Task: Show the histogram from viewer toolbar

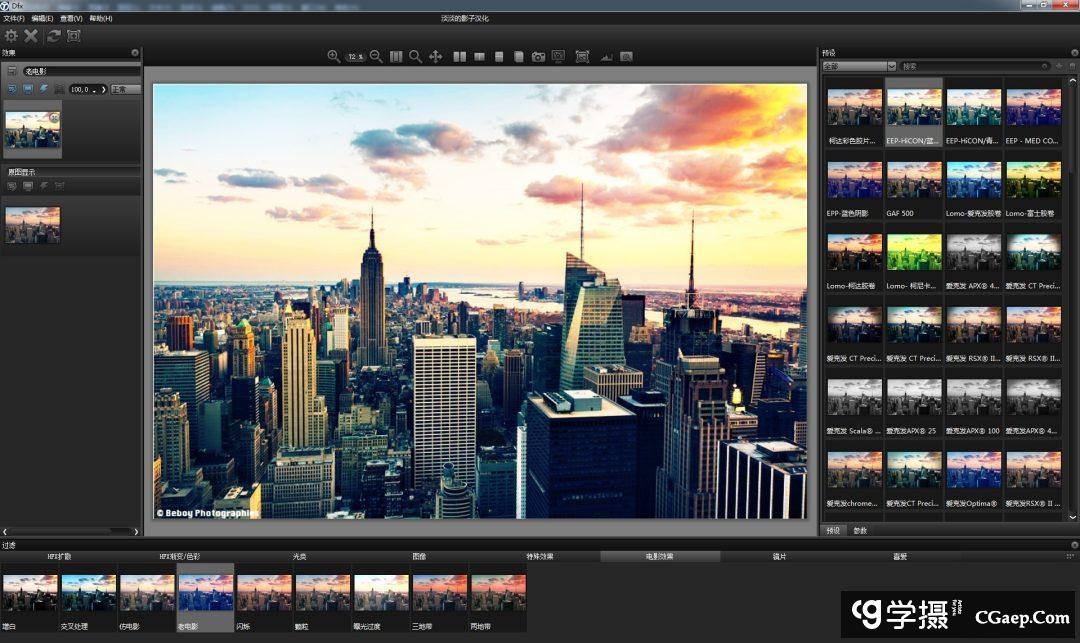Action: point(606,57)
